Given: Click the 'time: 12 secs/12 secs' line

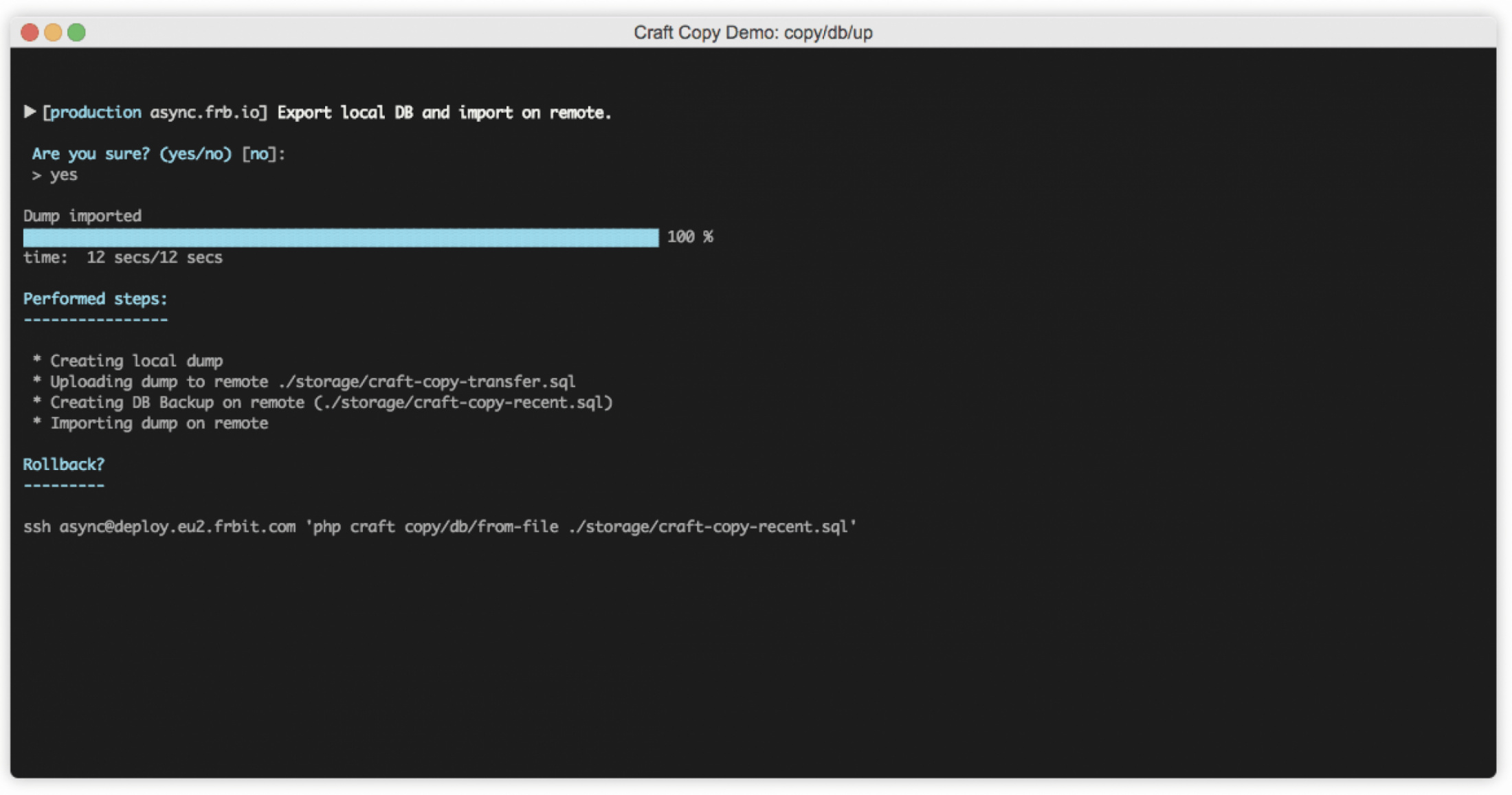Looking at the screenshot, I should pos(123,258).
